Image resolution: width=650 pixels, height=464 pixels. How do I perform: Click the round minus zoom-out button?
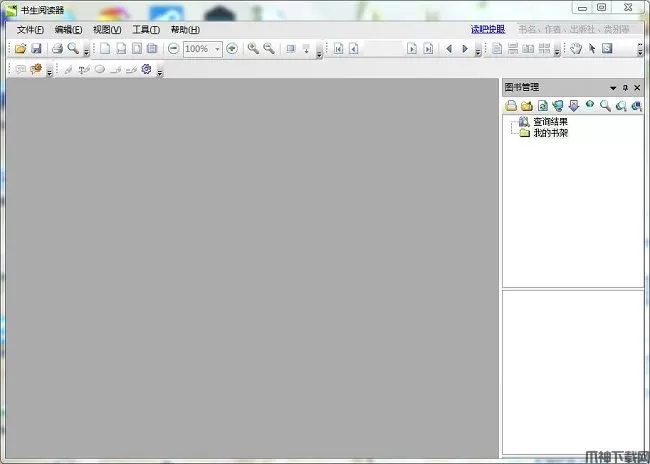click(x=173, y=49)
